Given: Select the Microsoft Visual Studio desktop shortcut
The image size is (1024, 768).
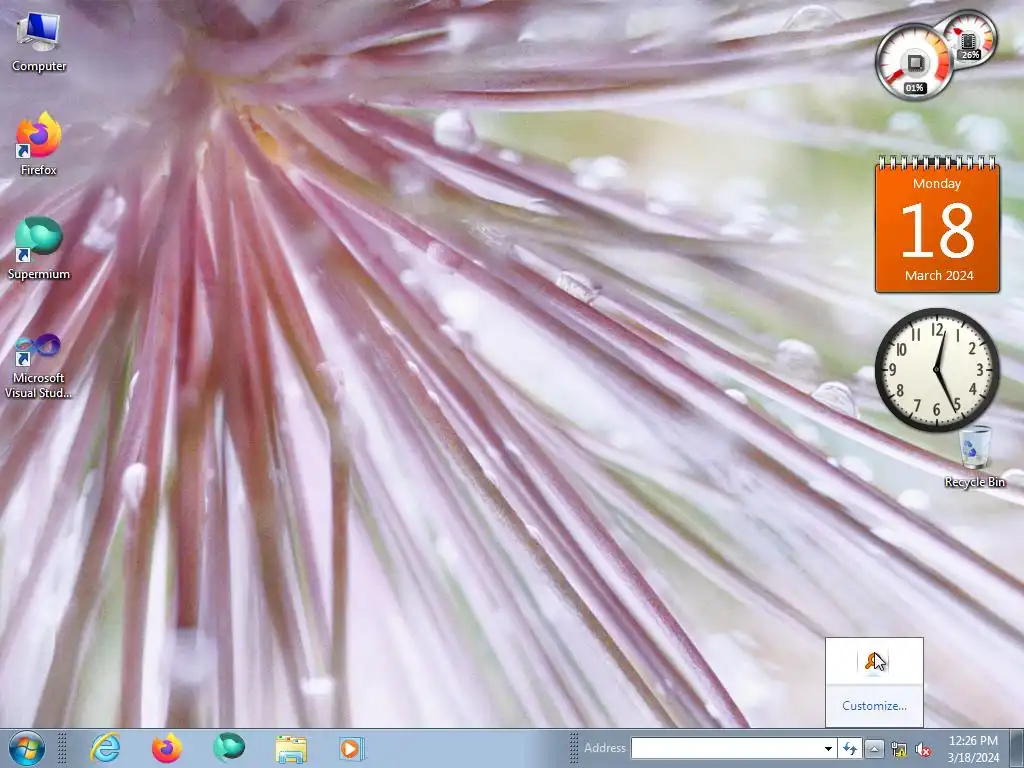Looking at the screenshot, I should tap(39, 366).
